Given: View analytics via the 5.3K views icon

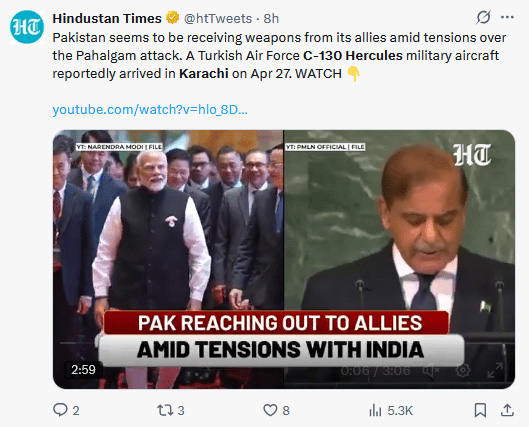Looking at the screenshot, I should click(x=375, y=410).
